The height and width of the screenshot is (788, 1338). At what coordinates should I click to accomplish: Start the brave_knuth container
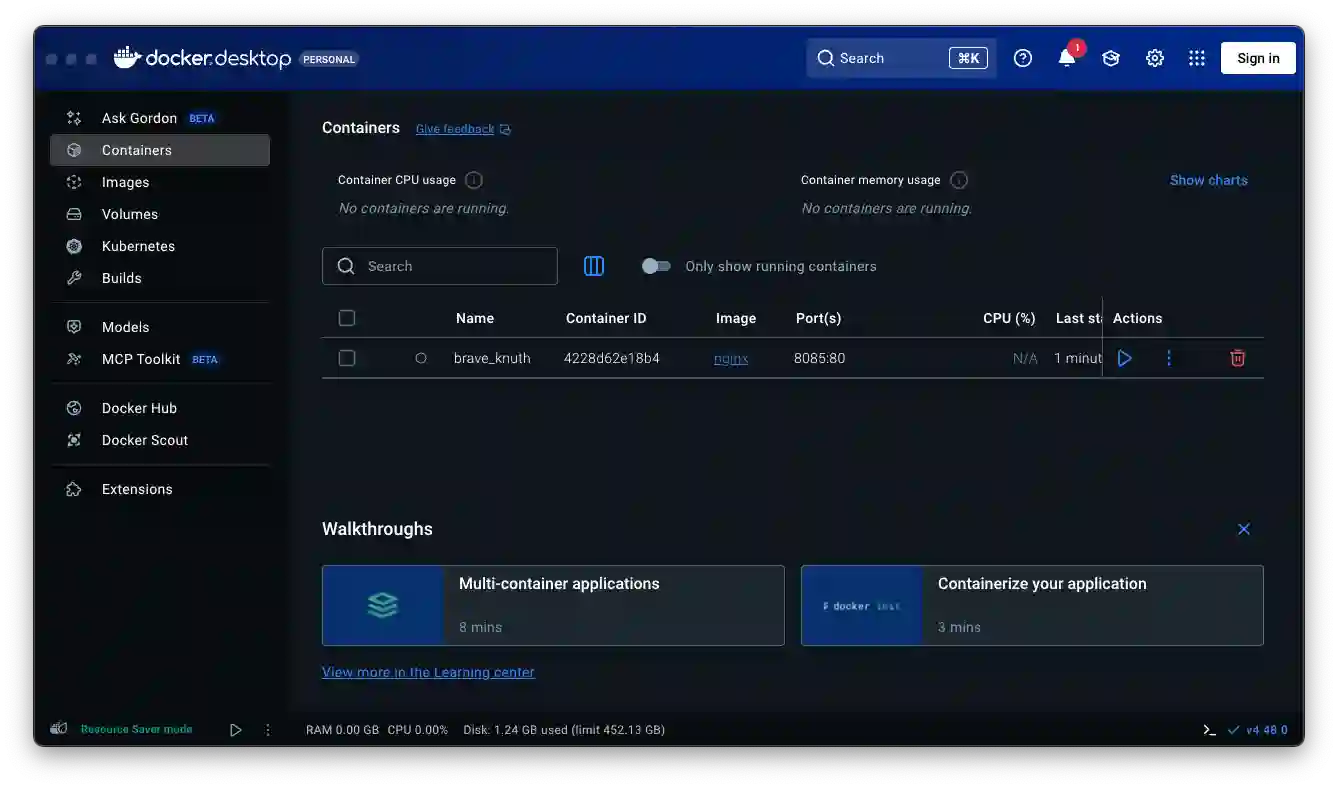(1124, 358)
